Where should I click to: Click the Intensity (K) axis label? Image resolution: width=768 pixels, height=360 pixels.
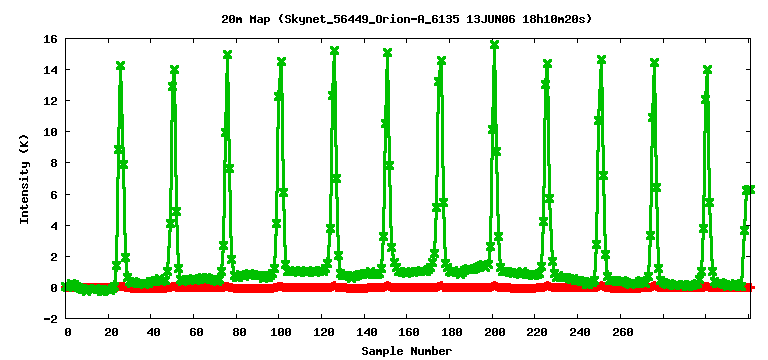pos(24,179)
